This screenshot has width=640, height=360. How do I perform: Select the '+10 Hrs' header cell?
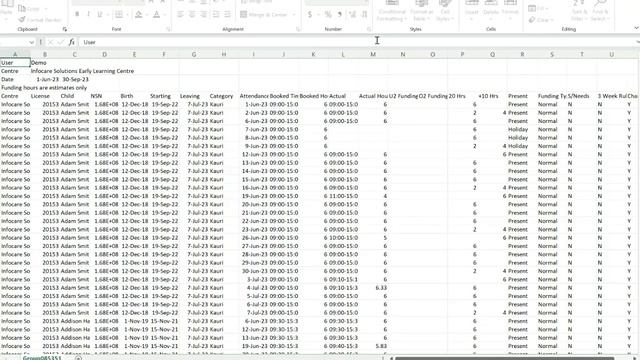[492, 96]
